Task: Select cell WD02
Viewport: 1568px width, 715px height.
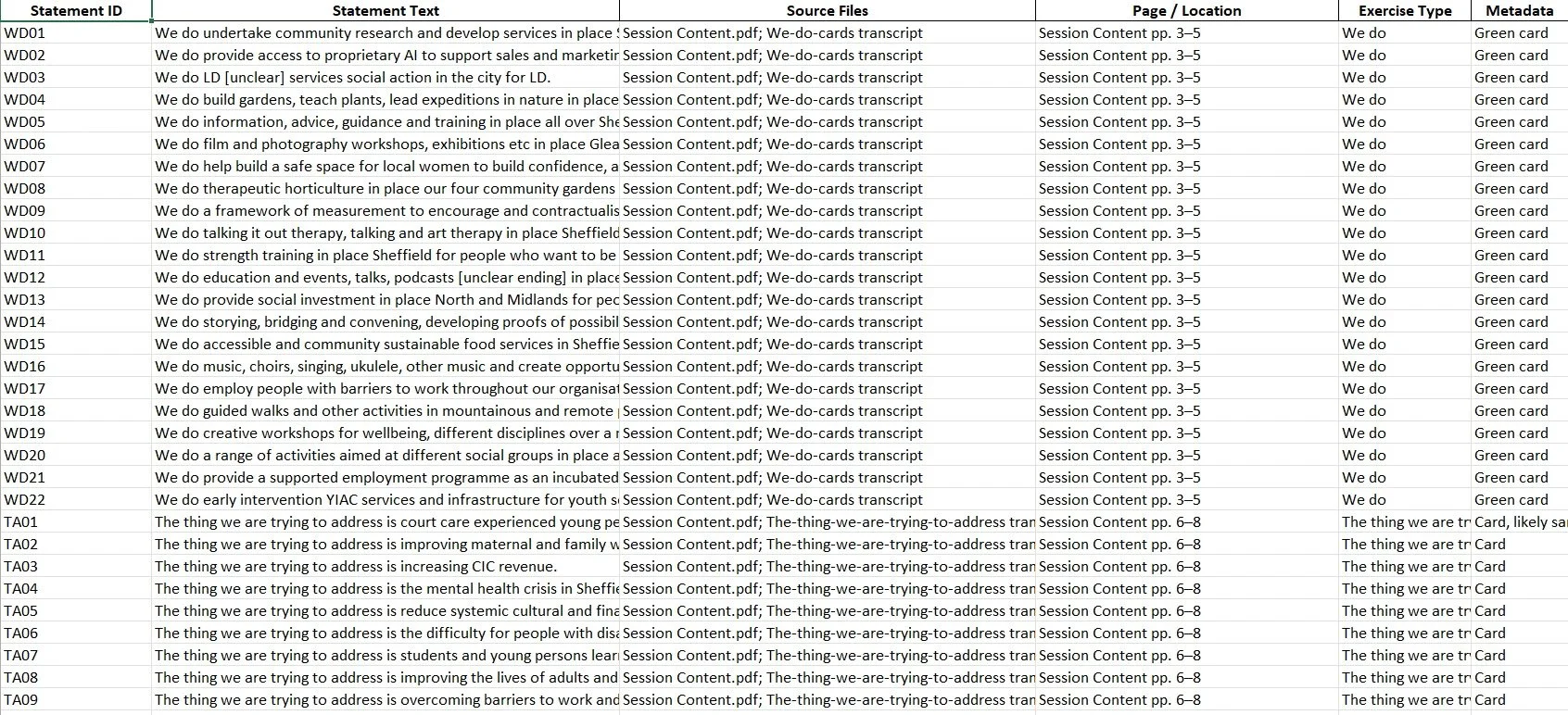Action: pyautogui.click(x=76, y=55)
